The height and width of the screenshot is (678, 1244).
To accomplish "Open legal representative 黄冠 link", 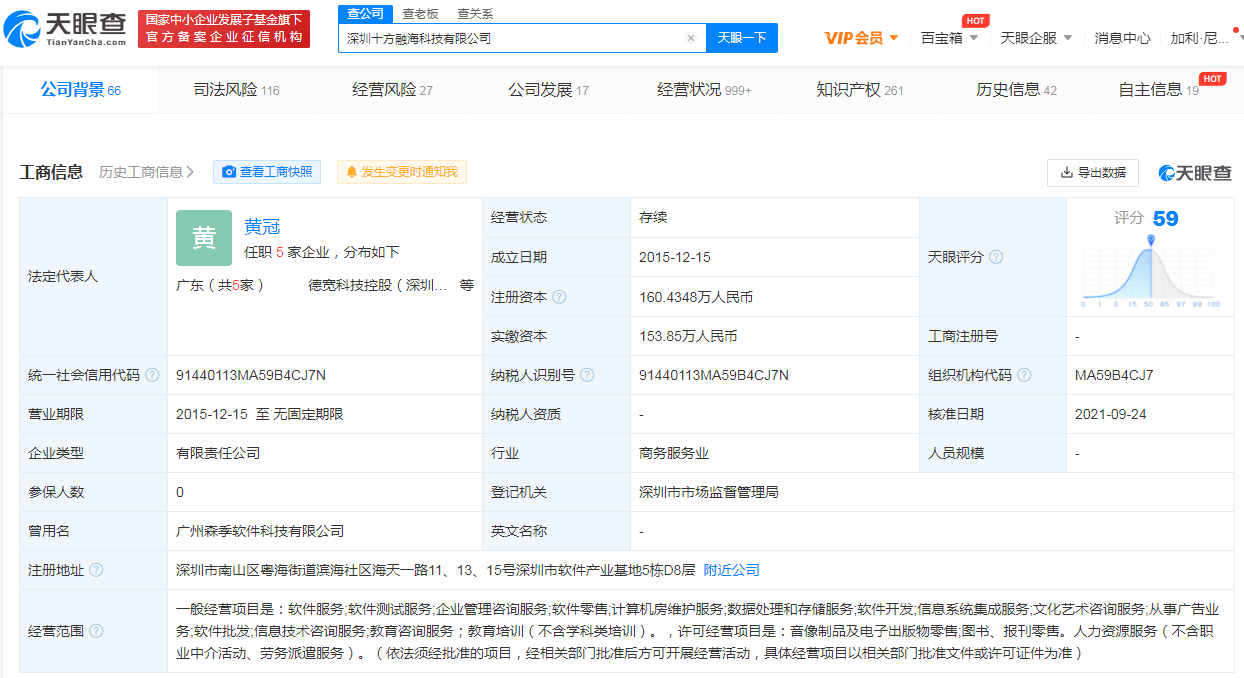I will [262, 227].
